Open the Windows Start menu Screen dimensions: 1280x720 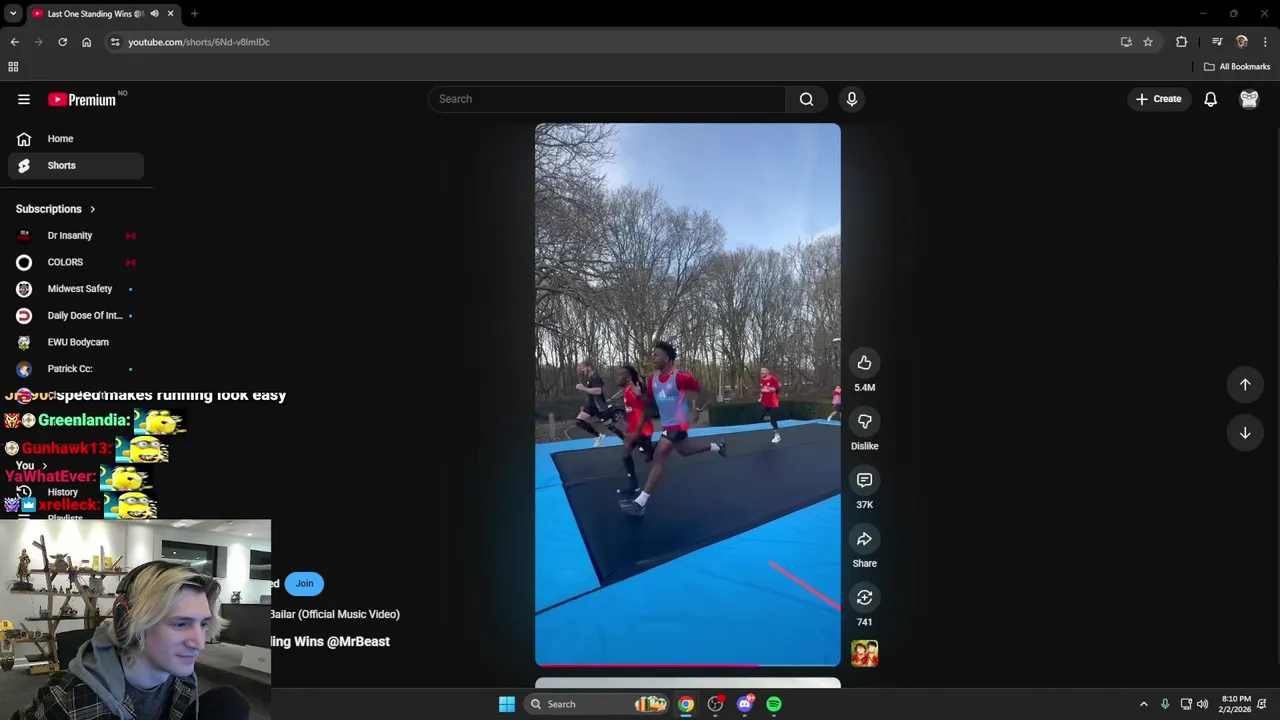506,704
